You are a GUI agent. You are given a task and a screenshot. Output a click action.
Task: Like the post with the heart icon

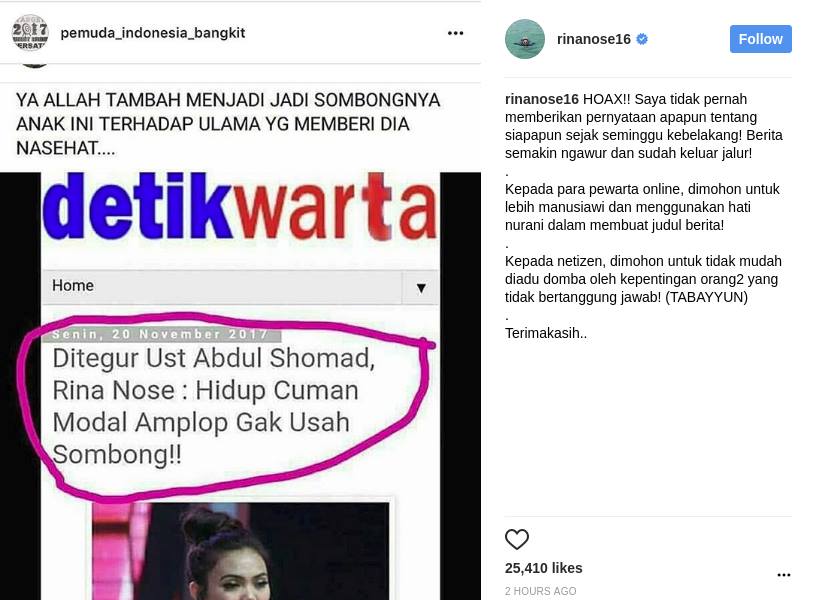tap(517, 539)
